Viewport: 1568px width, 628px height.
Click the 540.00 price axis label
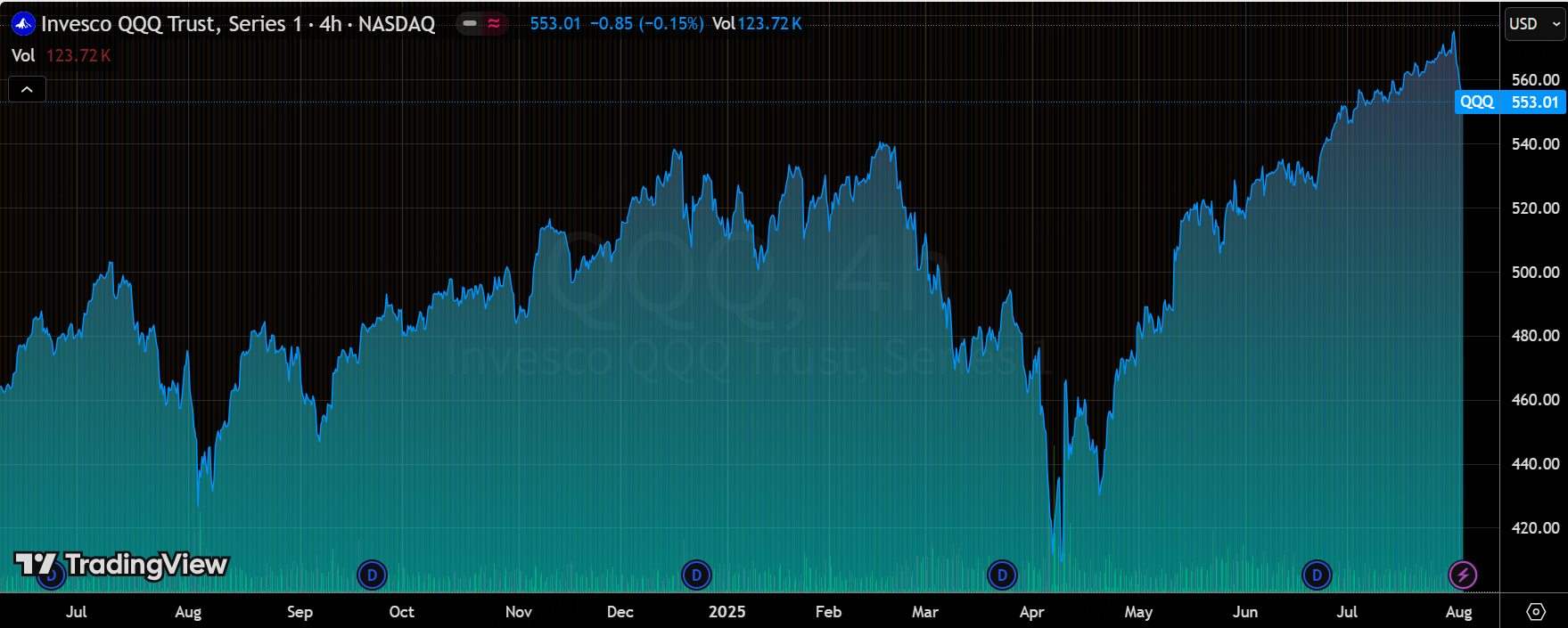coord(1535,144)
